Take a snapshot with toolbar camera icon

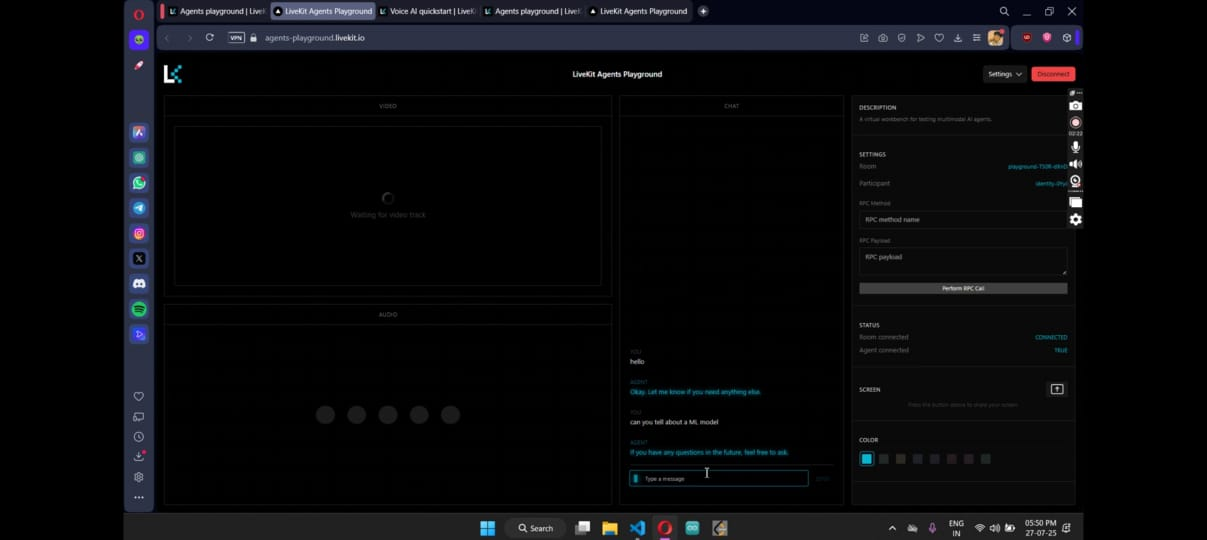(883, 38)
